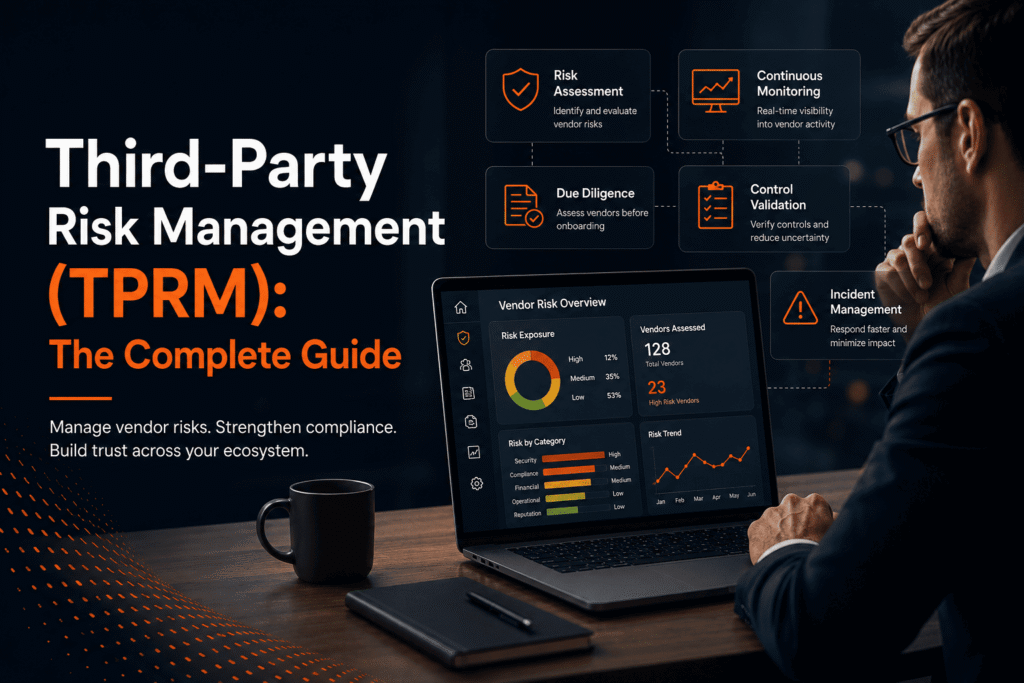Click the orange "(TPRM):" headline
Viewport: 1024px width, 683px height.
[167, 293]
